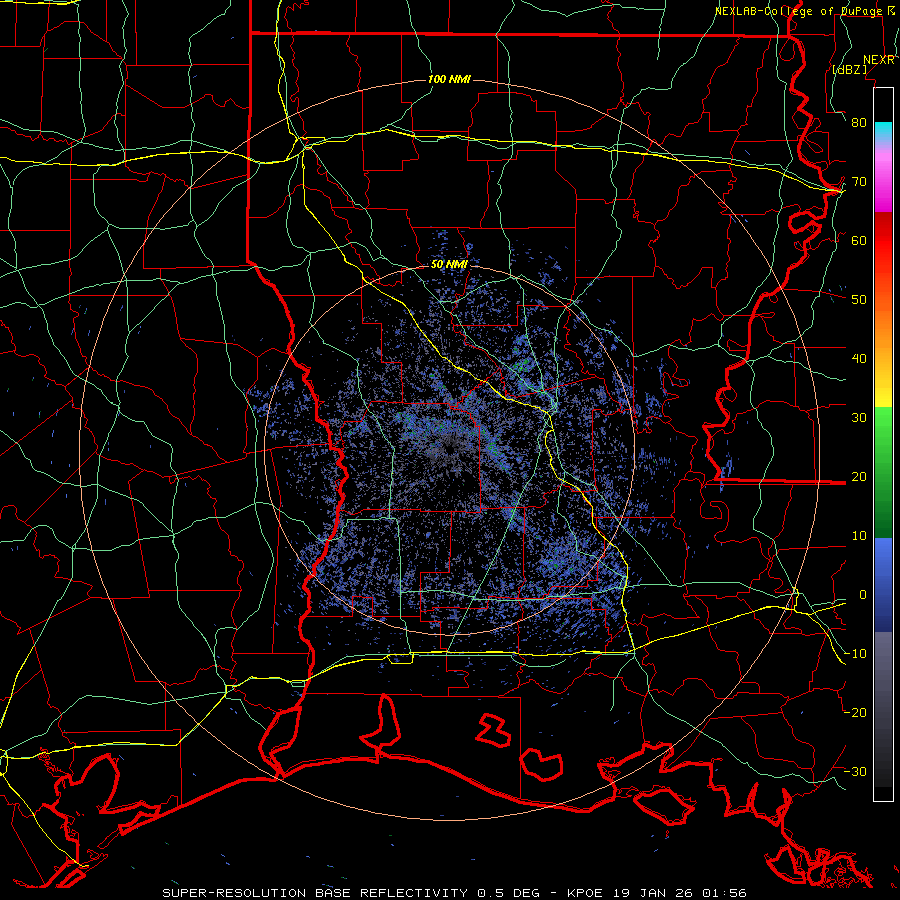
Task: Click the 70 dBZ scale value
Action: pyautogui.click(x=859, y=182)
